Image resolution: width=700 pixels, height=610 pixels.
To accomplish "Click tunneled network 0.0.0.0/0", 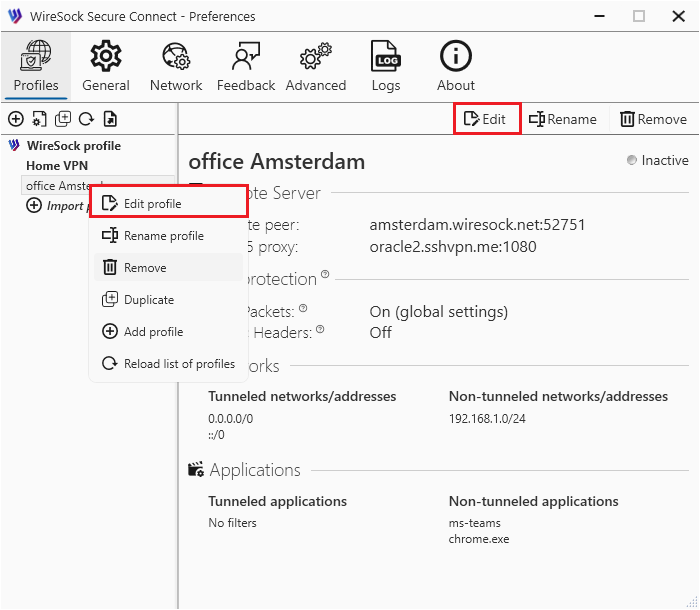I will tap(230, 419).
